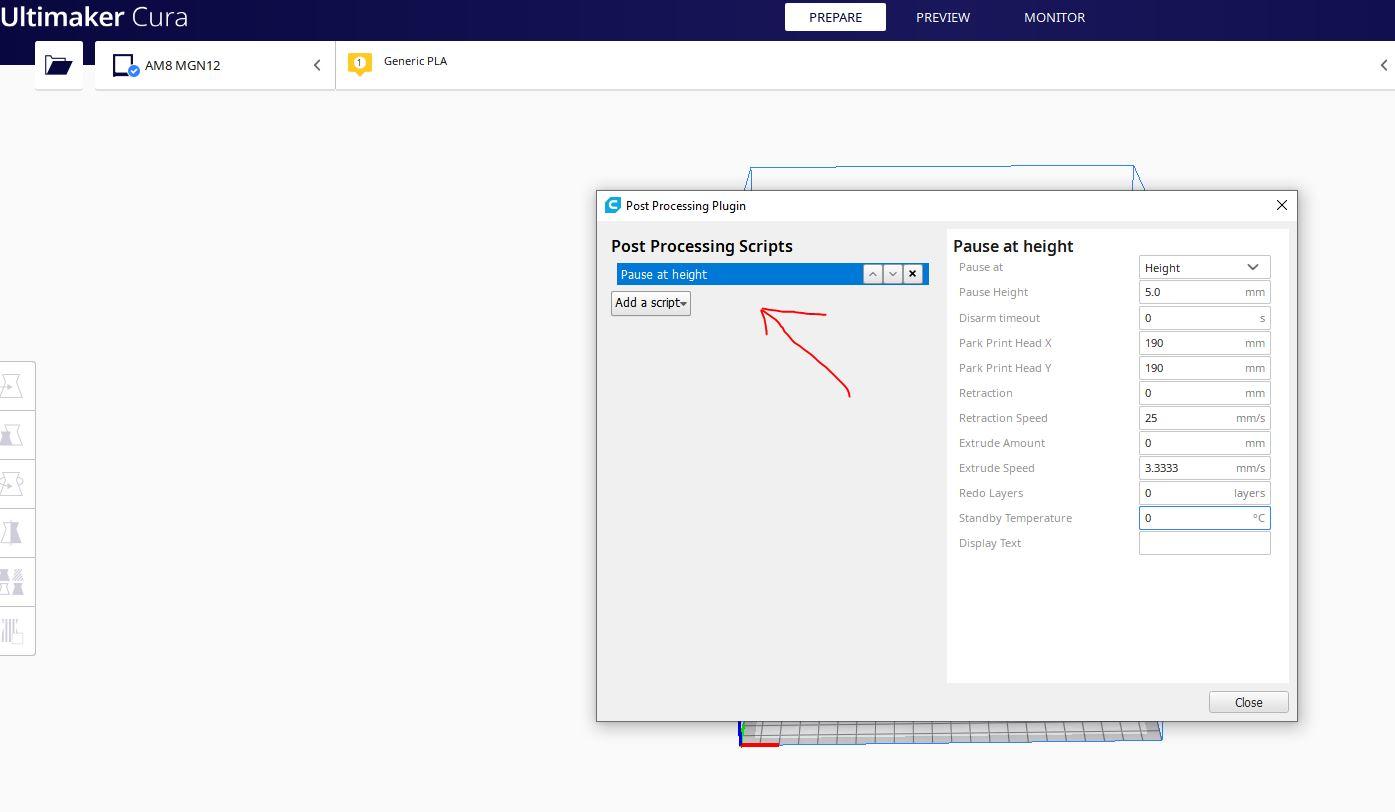Image resolution: width=1395 pixels, height=812 pixels.
Task: Open the Add a script dropdown
Action: click(651, 303)
